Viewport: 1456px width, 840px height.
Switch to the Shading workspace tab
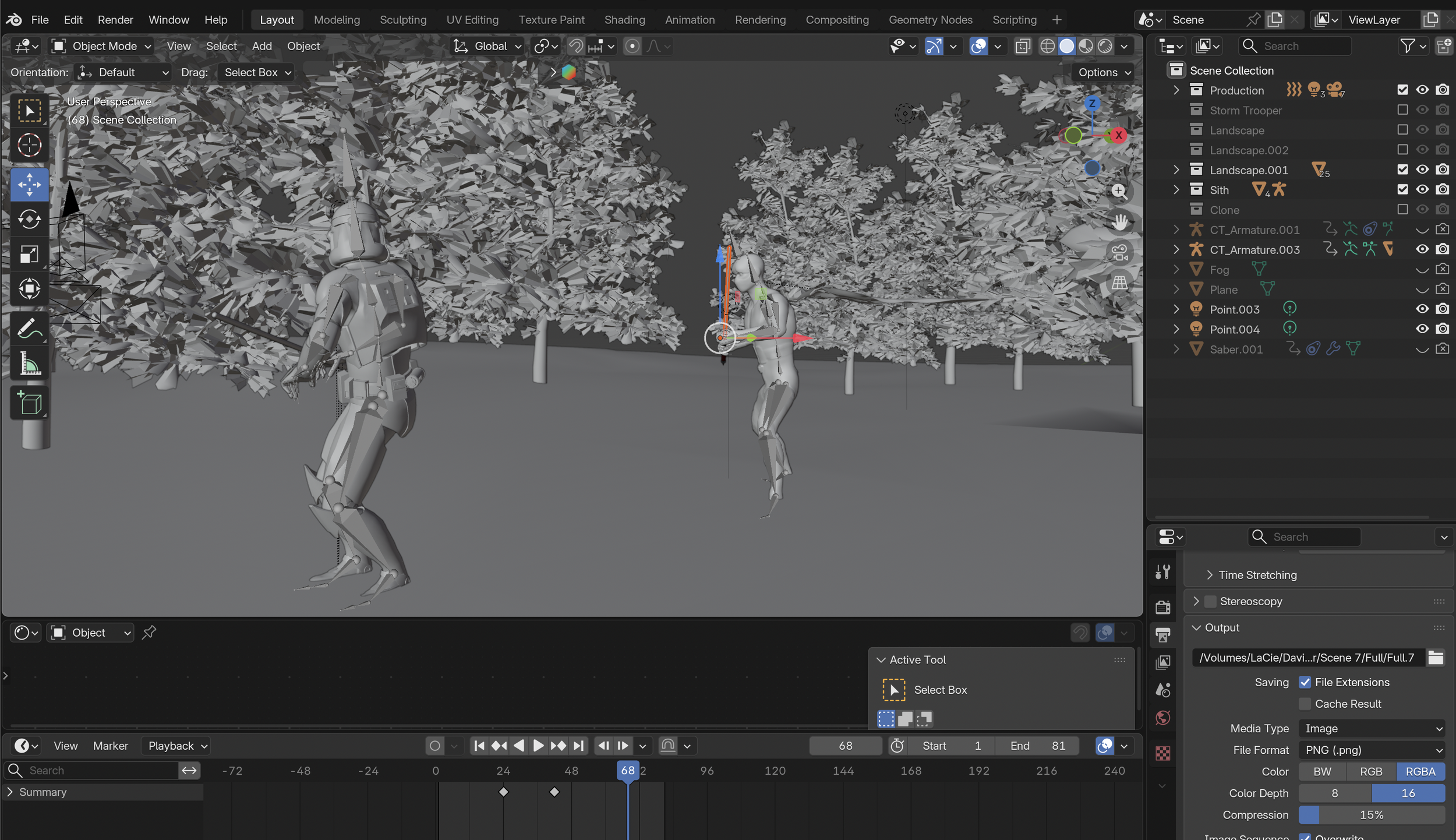click(x=624, y=20)
